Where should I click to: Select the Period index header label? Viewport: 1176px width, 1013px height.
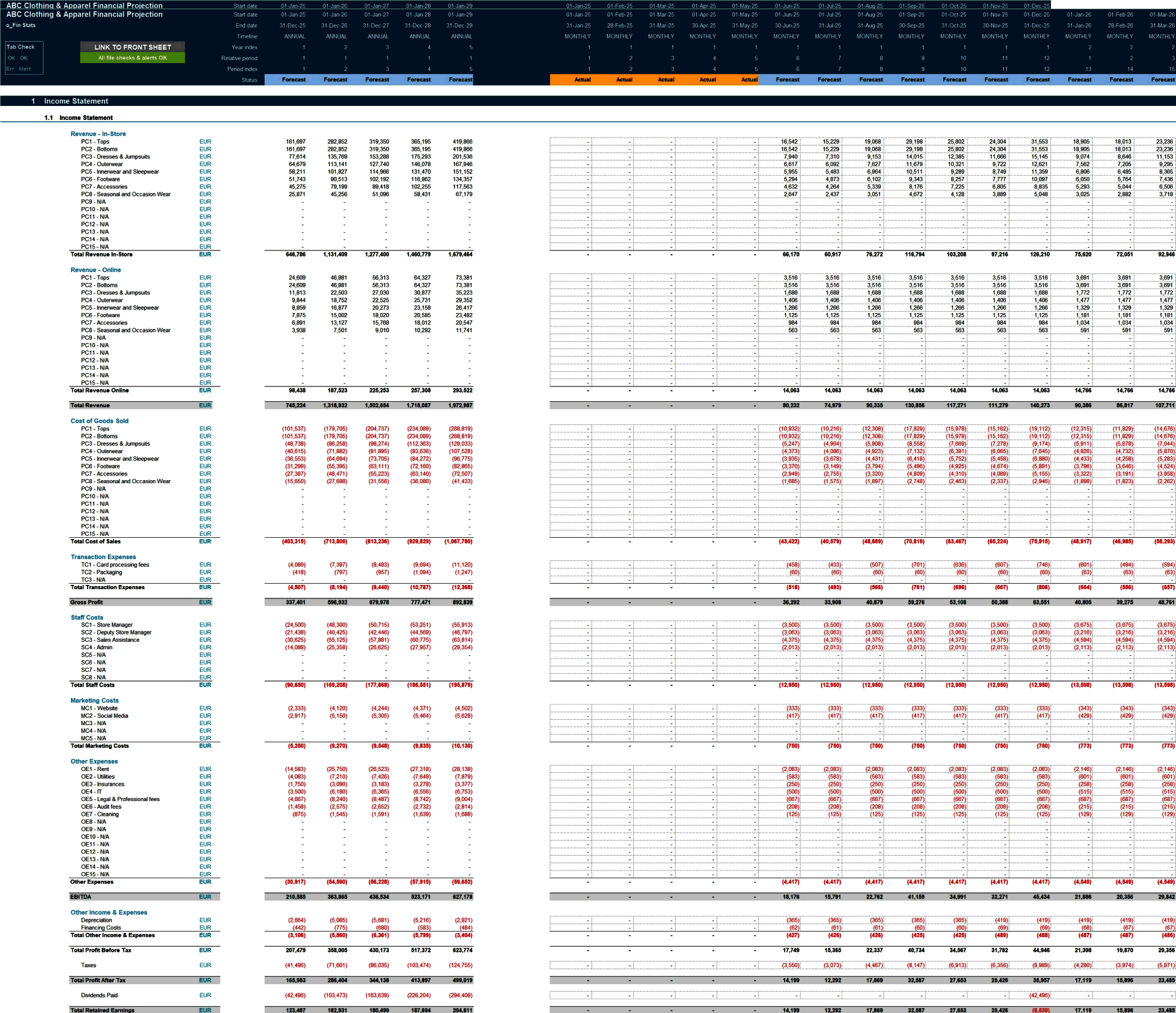point(243,69)
